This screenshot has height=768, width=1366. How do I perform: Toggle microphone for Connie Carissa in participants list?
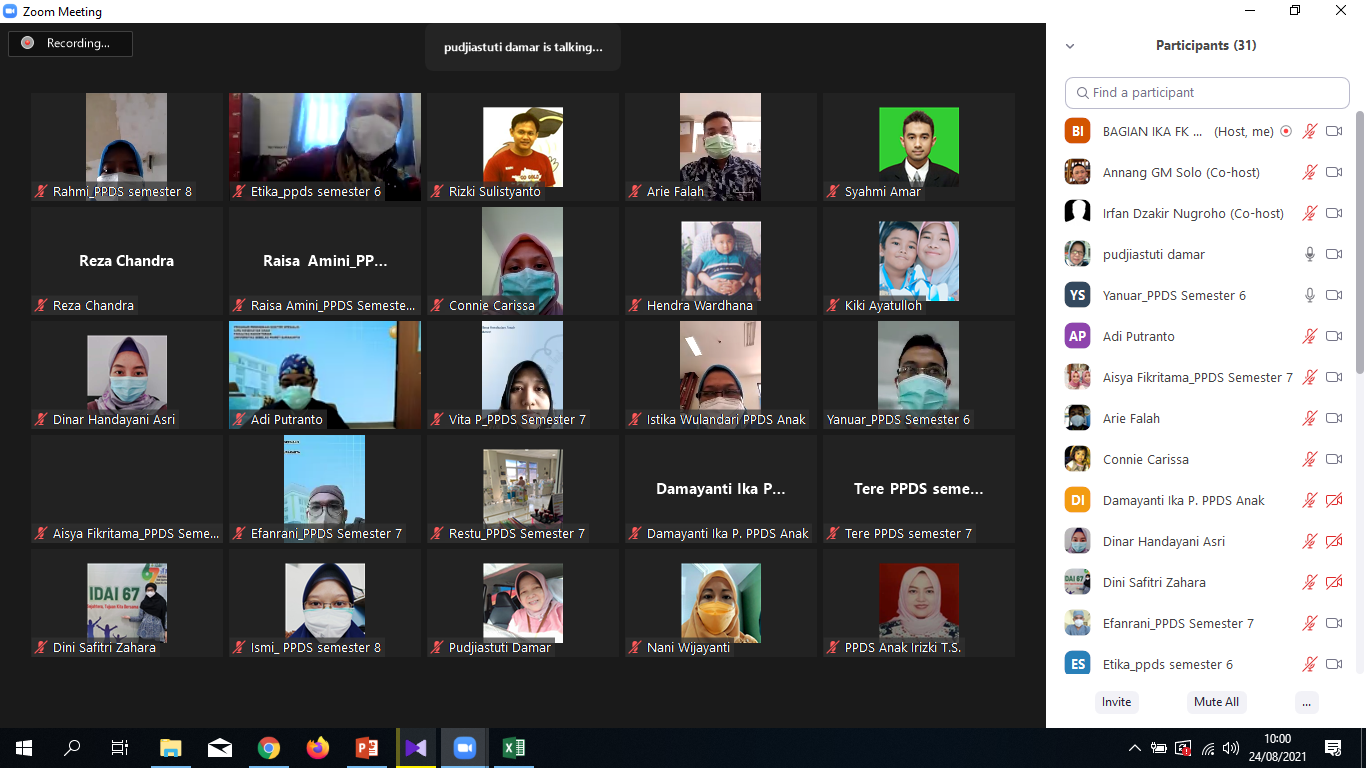[x=1309, y=459]
